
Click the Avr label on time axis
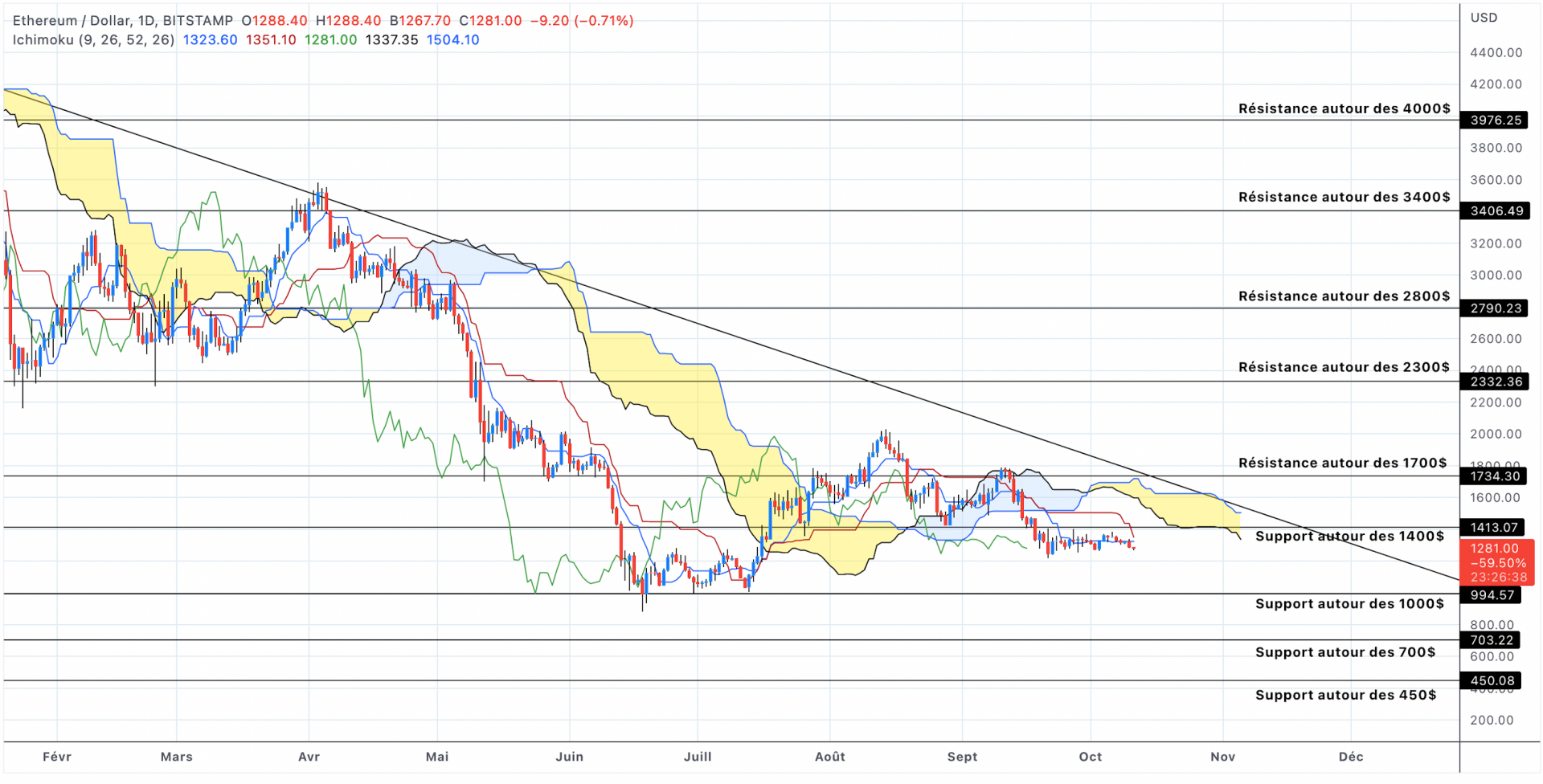click(309, 757)
